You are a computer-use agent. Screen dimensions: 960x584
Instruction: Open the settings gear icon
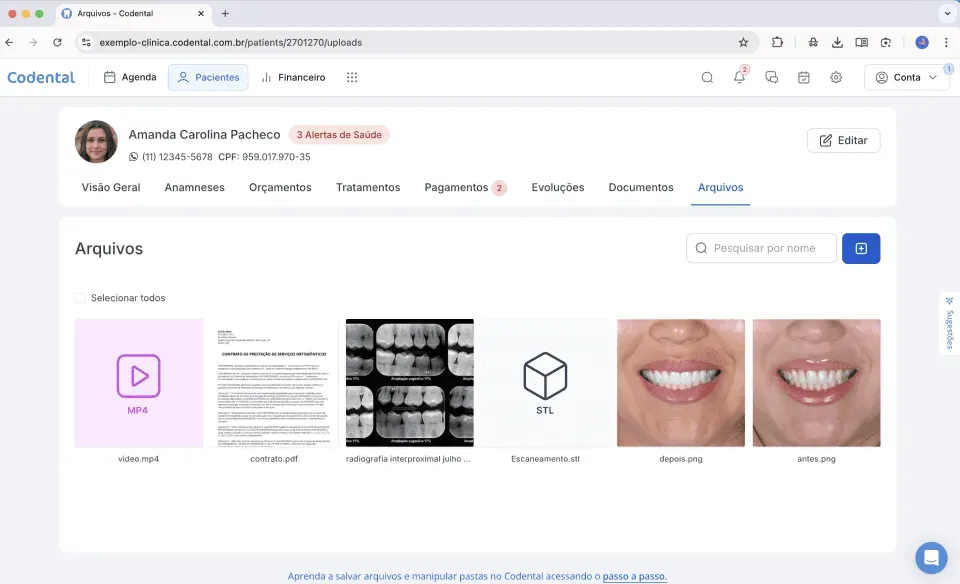click(836, 77)
